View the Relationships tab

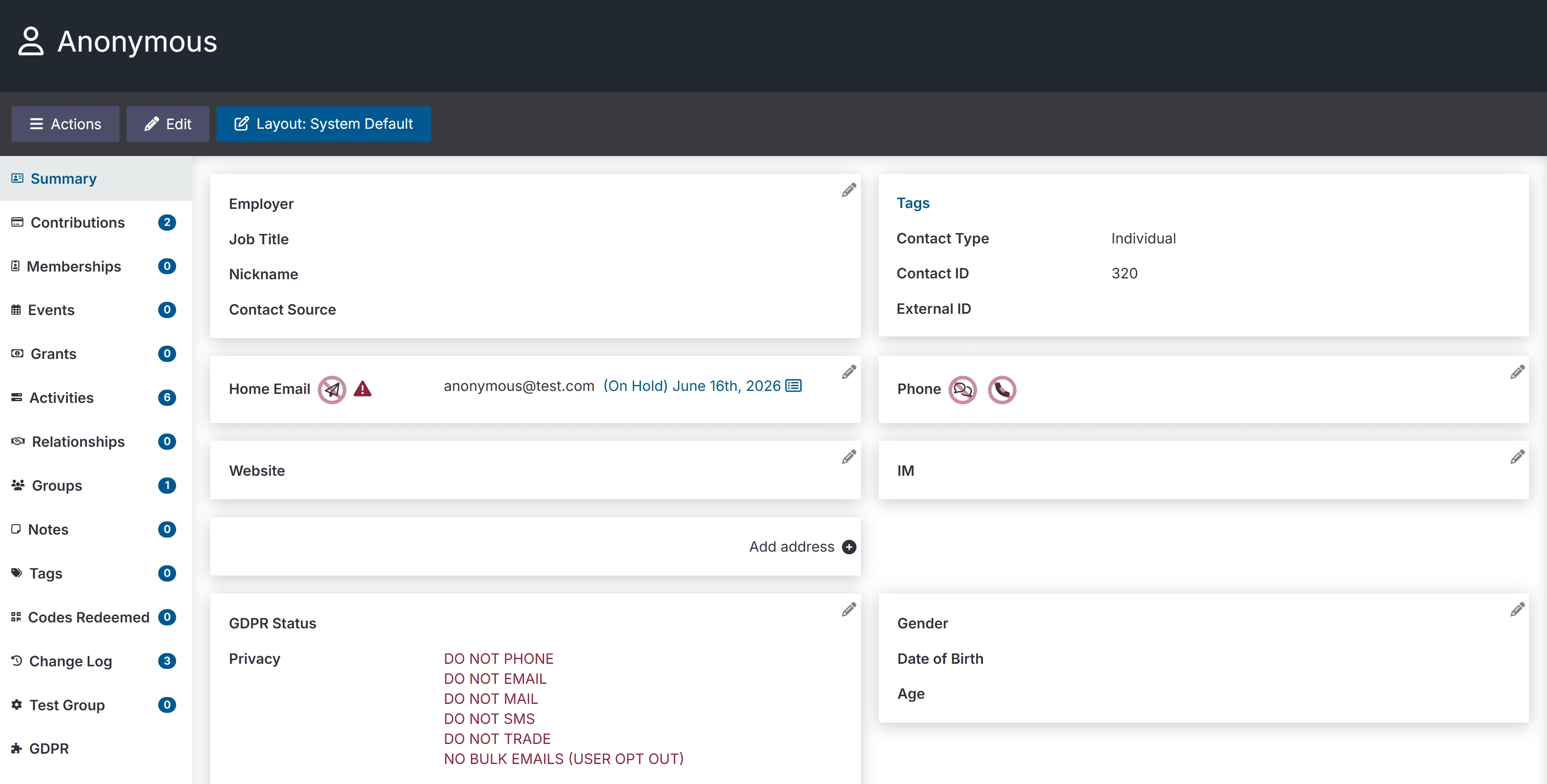tap(96, 441)
